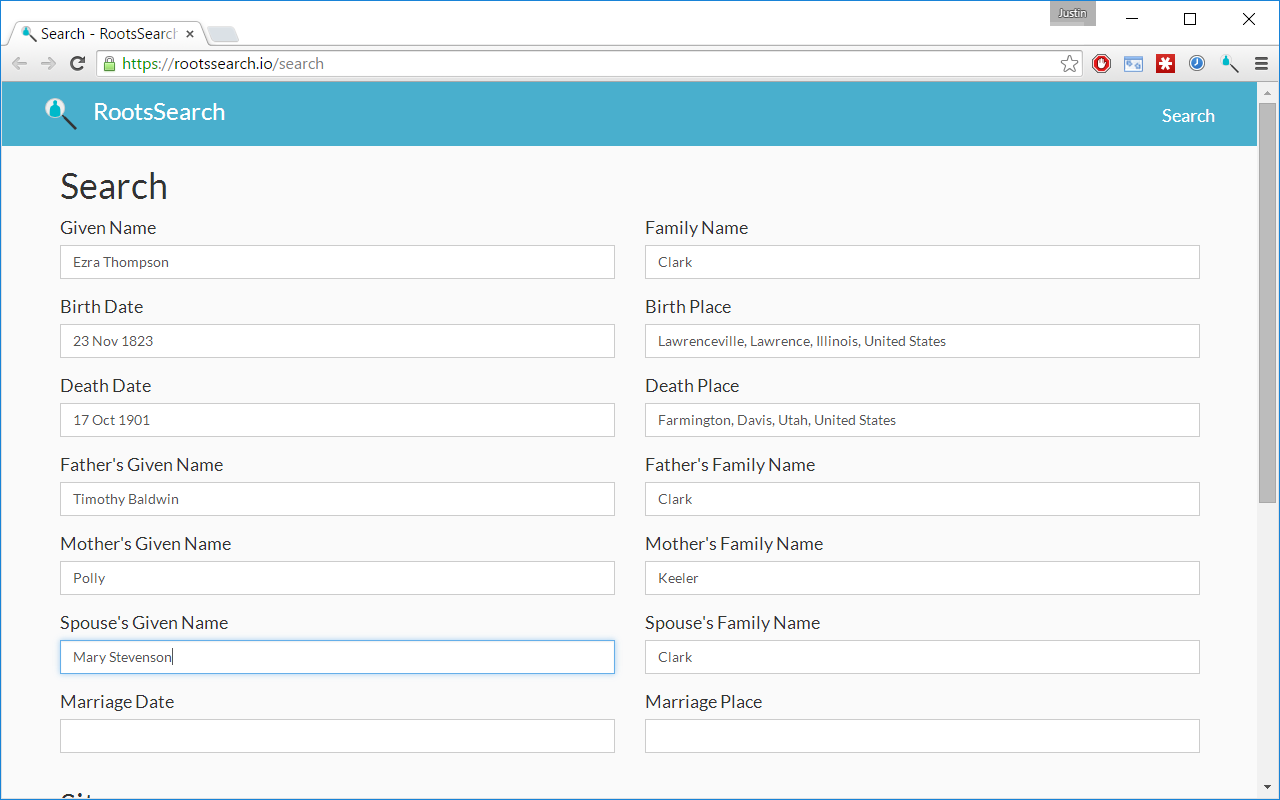Viewport: 1280px width, 800px height.
Task: Click the Search link in the header
Action: (x=1187, y=116)
